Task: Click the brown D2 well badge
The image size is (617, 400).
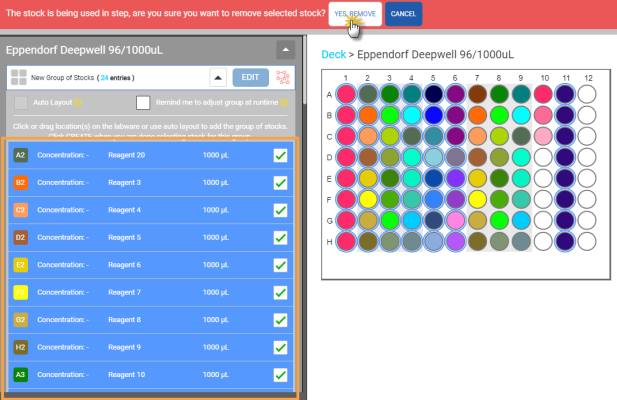Action: 21,238
